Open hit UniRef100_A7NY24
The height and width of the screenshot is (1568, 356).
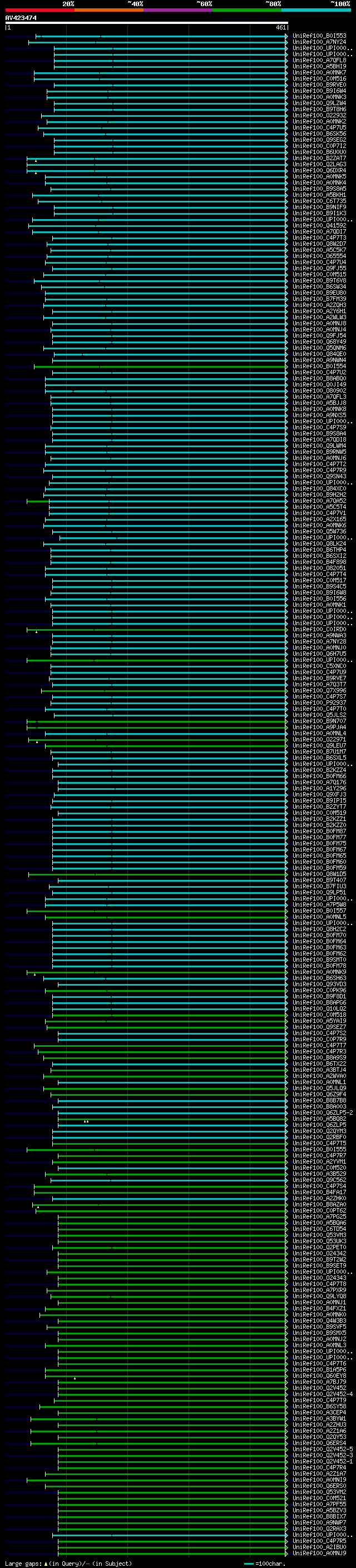click(319, 42)
